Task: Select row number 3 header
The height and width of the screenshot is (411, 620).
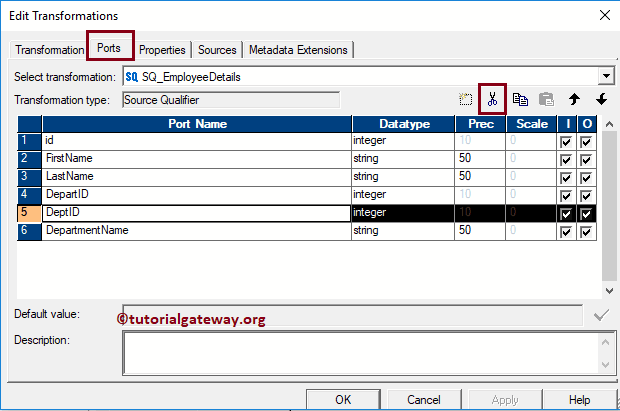Action: pyautogui.click(x=29, y=177)
